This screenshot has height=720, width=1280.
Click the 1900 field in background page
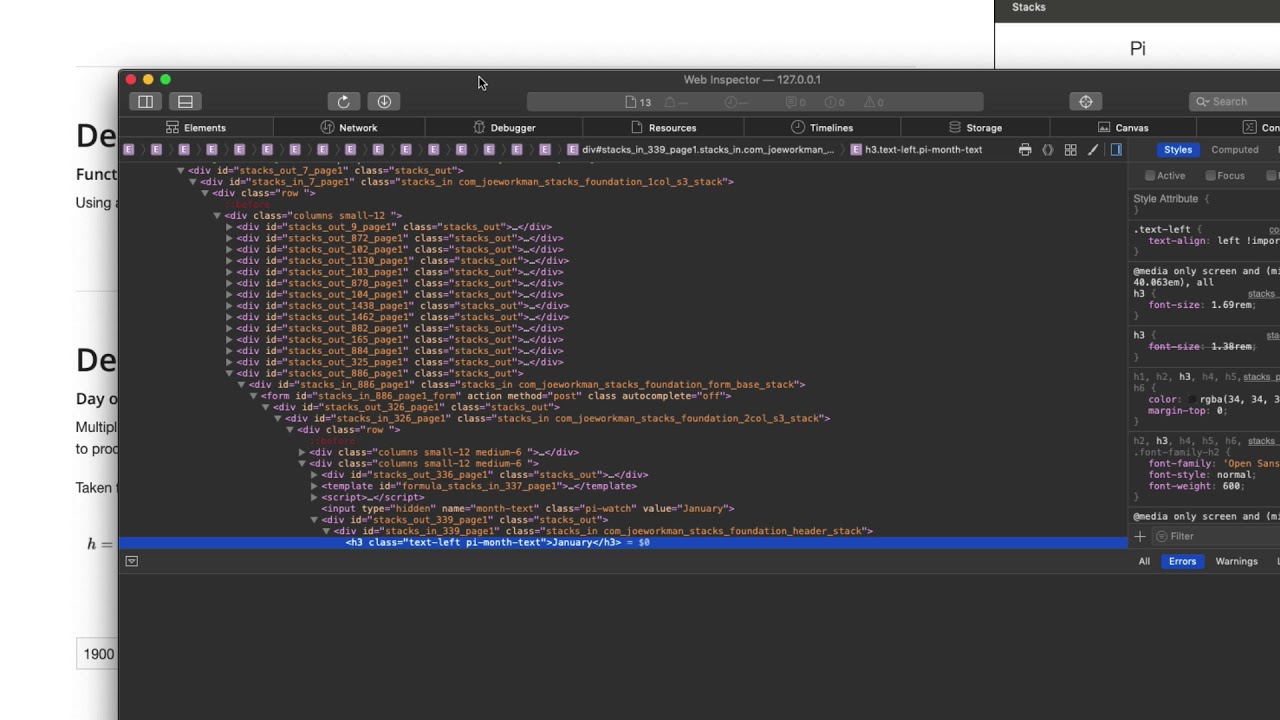(98, 654)
